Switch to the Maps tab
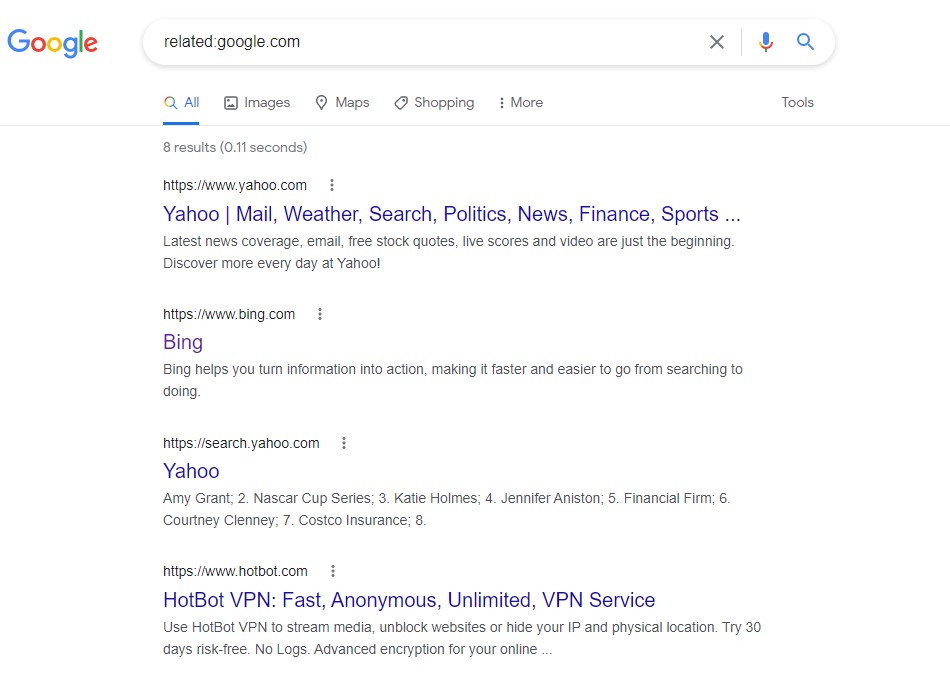 pos(342,102)
